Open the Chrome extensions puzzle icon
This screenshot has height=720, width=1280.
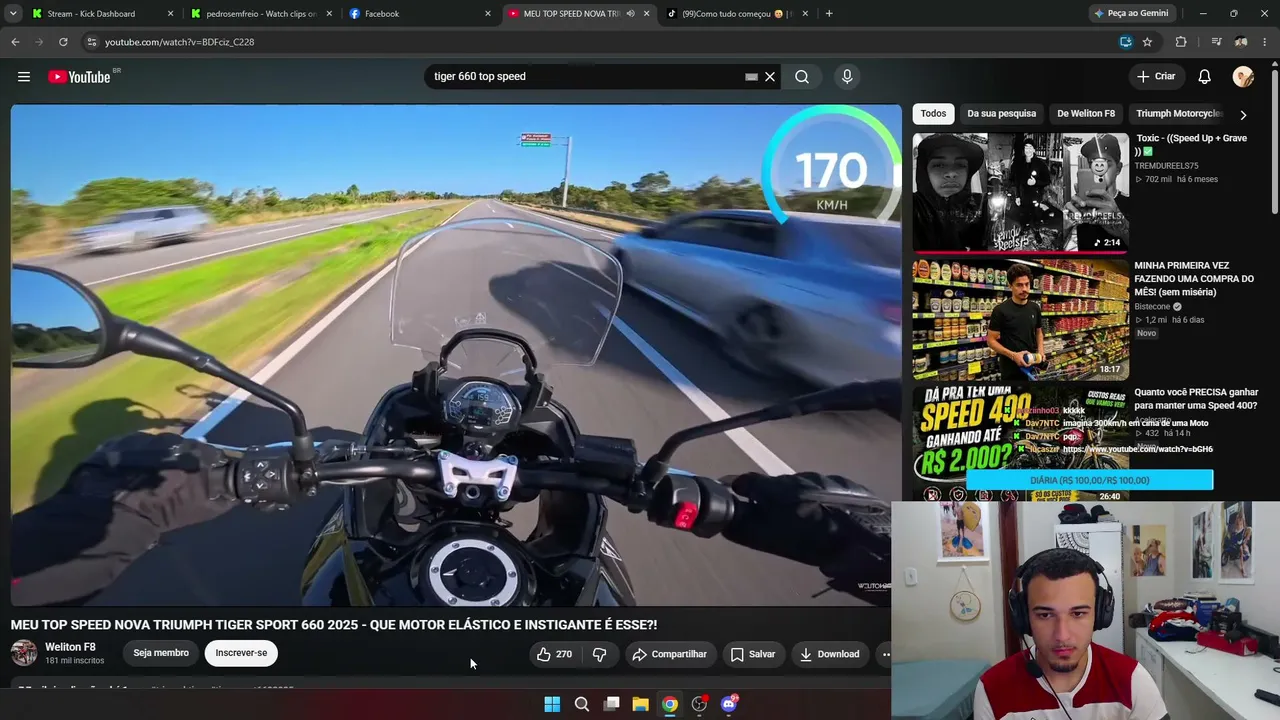tap(1181, 42)
